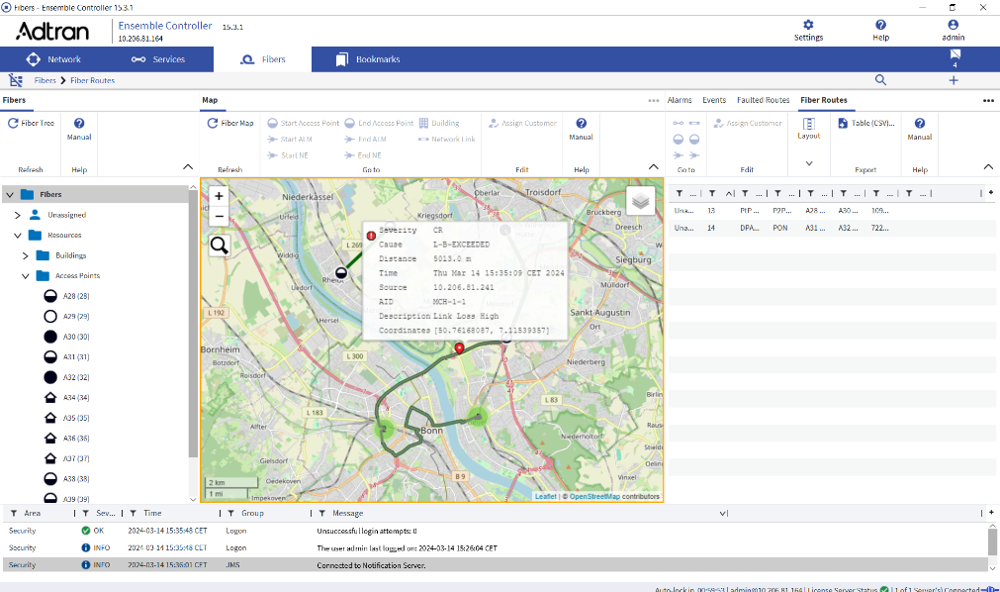Select access point A37 (37)

[x=66, y=459]
